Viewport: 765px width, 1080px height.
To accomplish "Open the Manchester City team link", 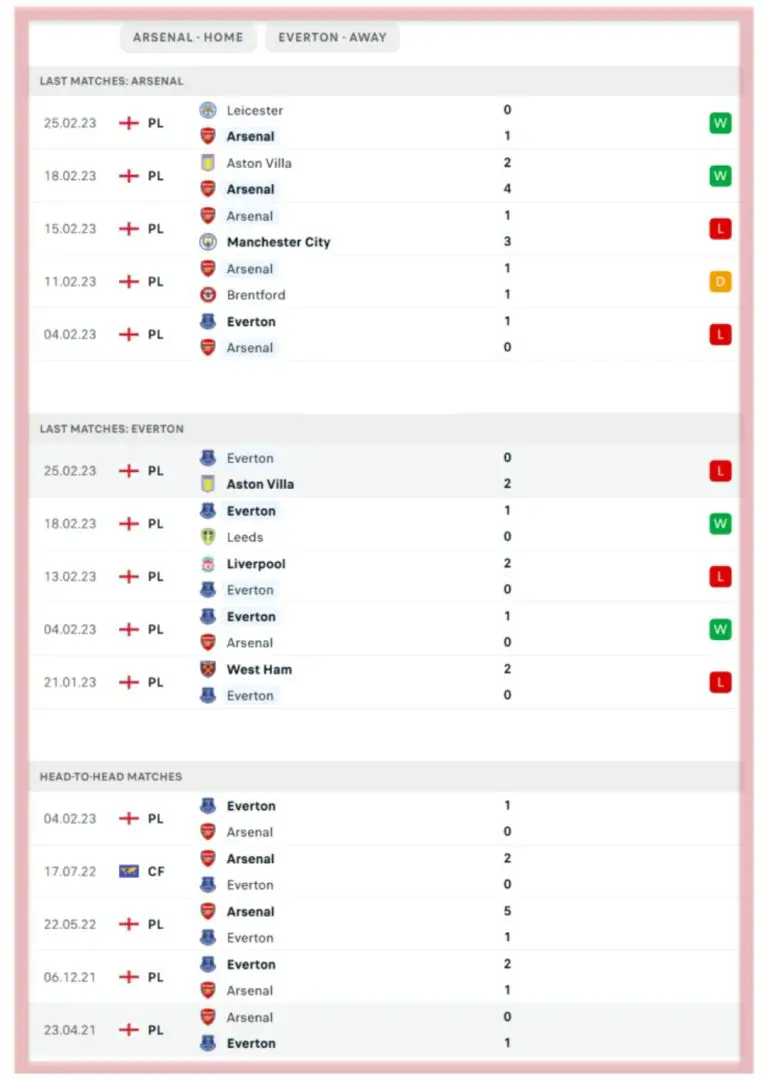I will pyautogui.click(x=278, y=242).
